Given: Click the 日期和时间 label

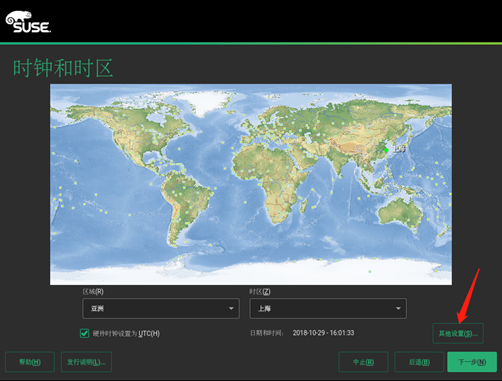Looking at the screenshot, I should pyautogui.click(x=267, y=333).
